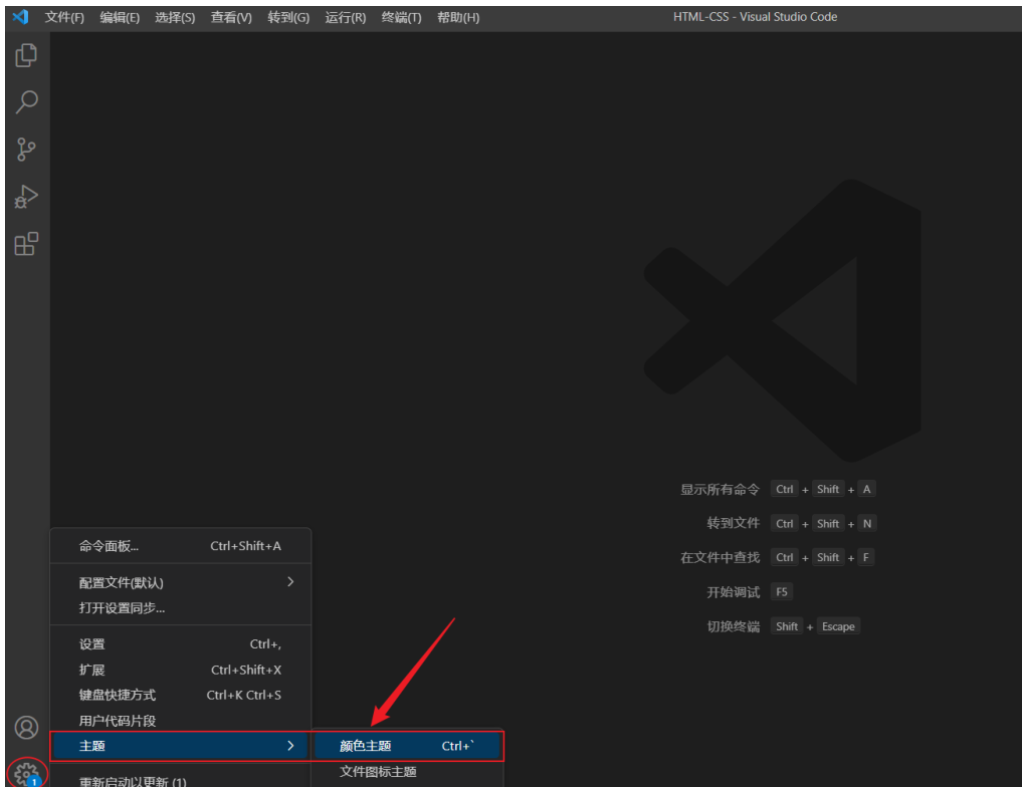Click the Ctrl+Shift+A shortcut text in menu
Screen dimensions: 1027x790
pos(246,546)
